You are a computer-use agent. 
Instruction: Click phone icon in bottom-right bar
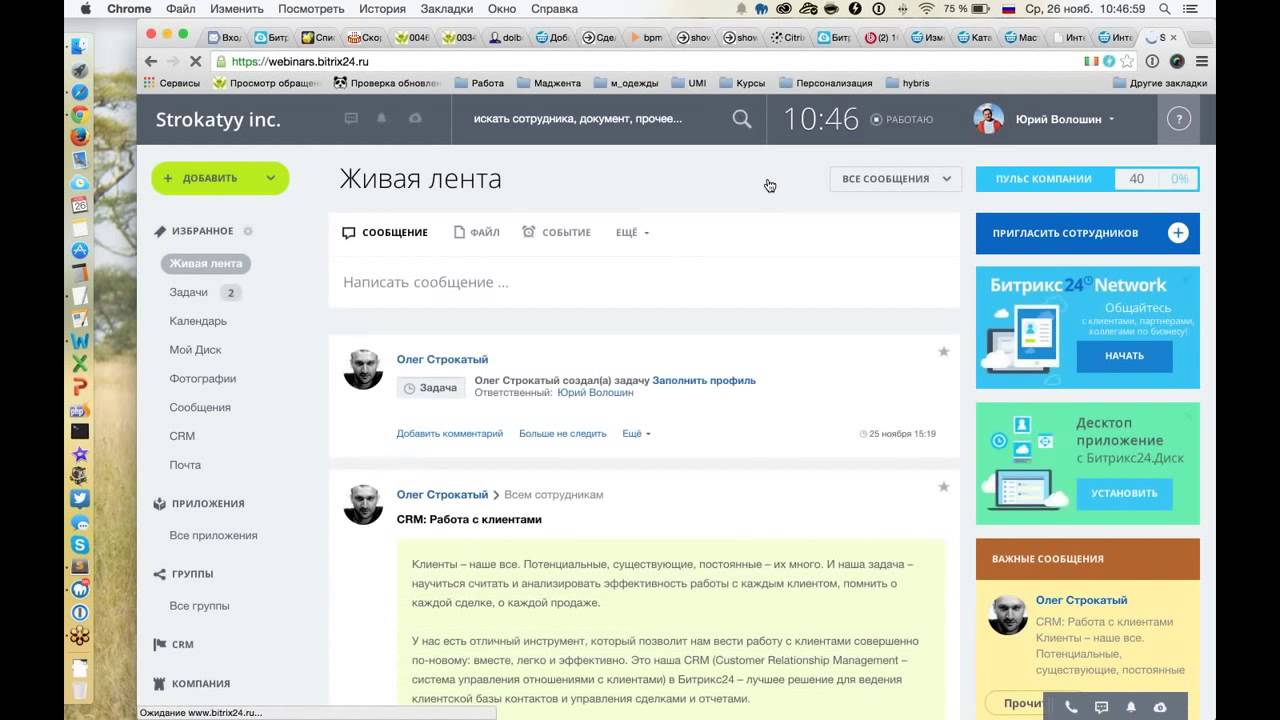coord(1071,707)
